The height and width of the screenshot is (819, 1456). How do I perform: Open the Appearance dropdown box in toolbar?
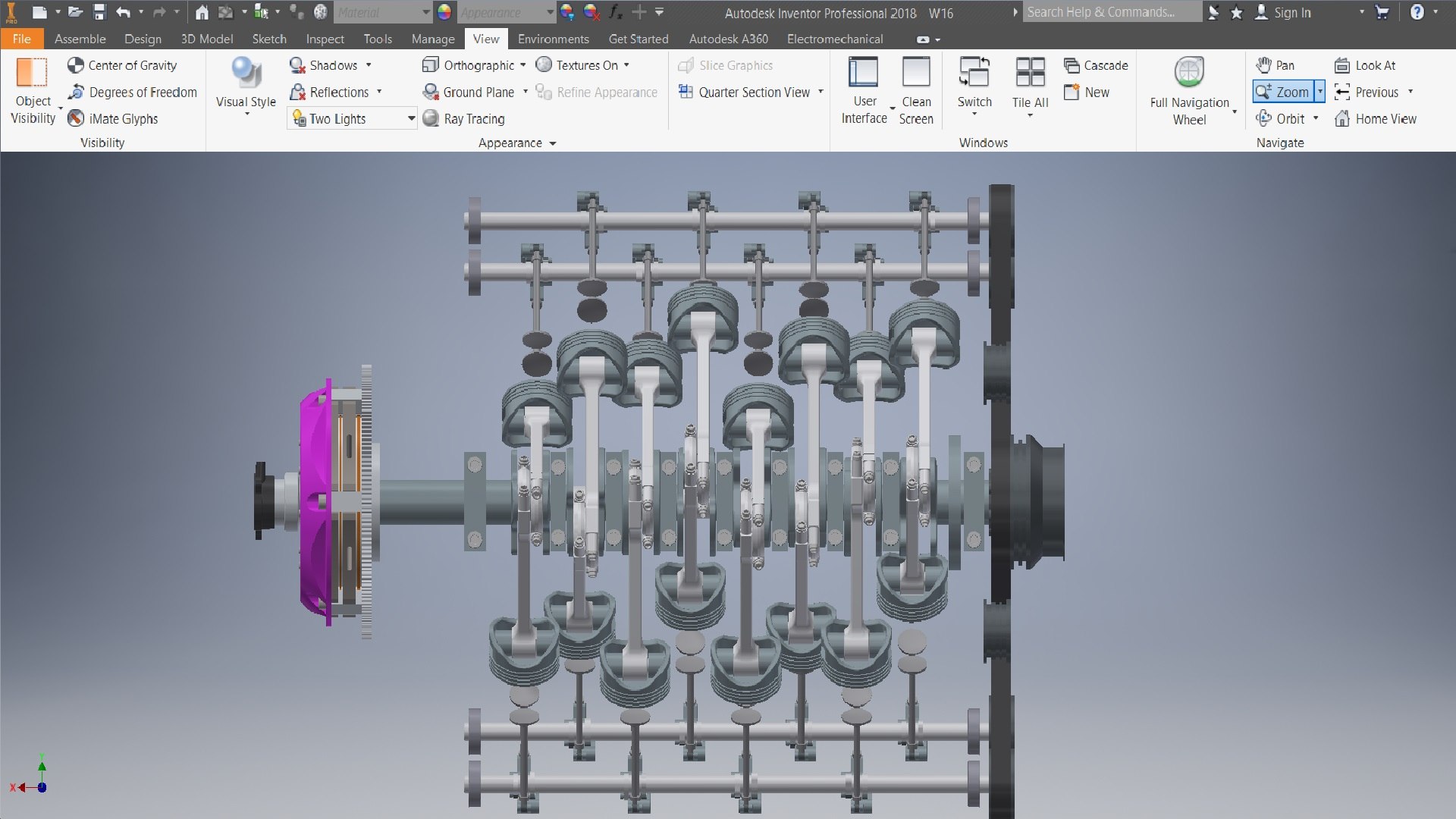pyautogui.click(x=507, y=12)
